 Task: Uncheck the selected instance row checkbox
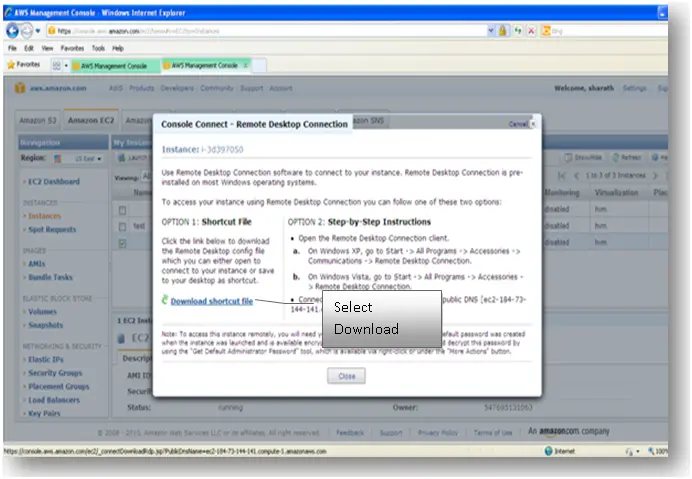[x=122, y=243]
